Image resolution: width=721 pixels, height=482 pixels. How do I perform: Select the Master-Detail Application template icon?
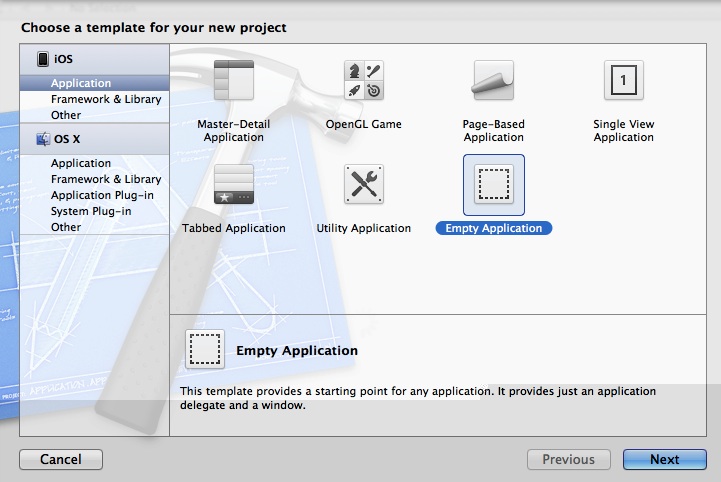(234, 81)
